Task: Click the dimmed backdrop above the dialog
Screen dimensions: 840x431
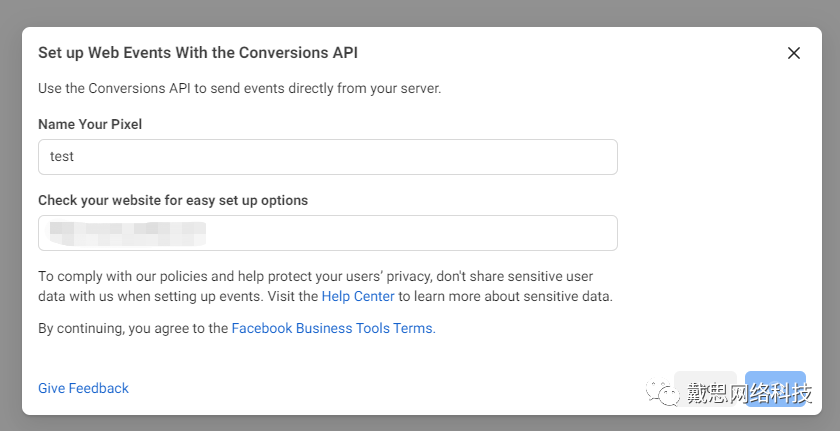Action: (420, 12)
